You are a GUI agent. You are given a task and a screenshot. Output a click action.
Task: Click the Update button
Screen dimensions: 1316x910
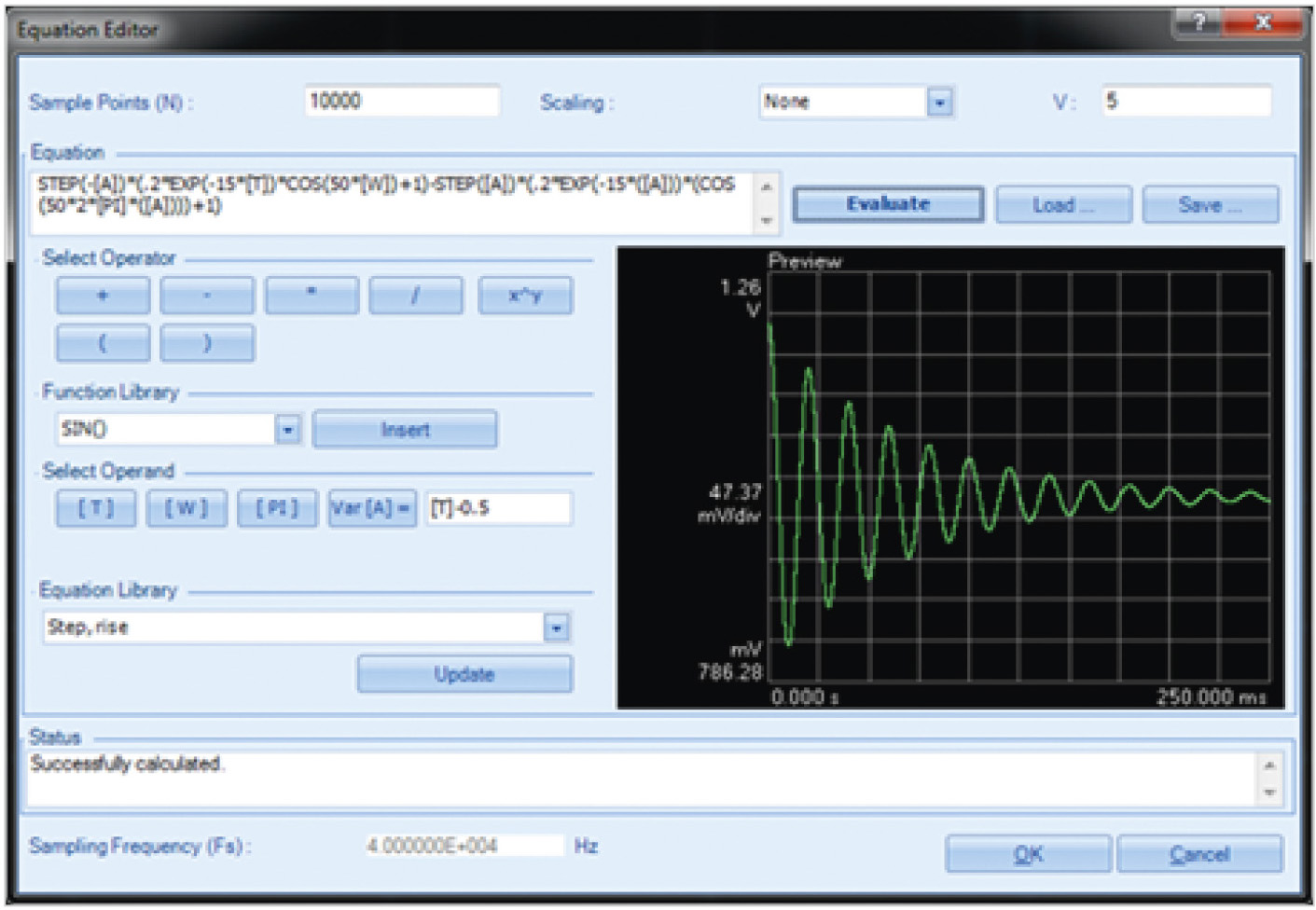(x=464, y=674)
